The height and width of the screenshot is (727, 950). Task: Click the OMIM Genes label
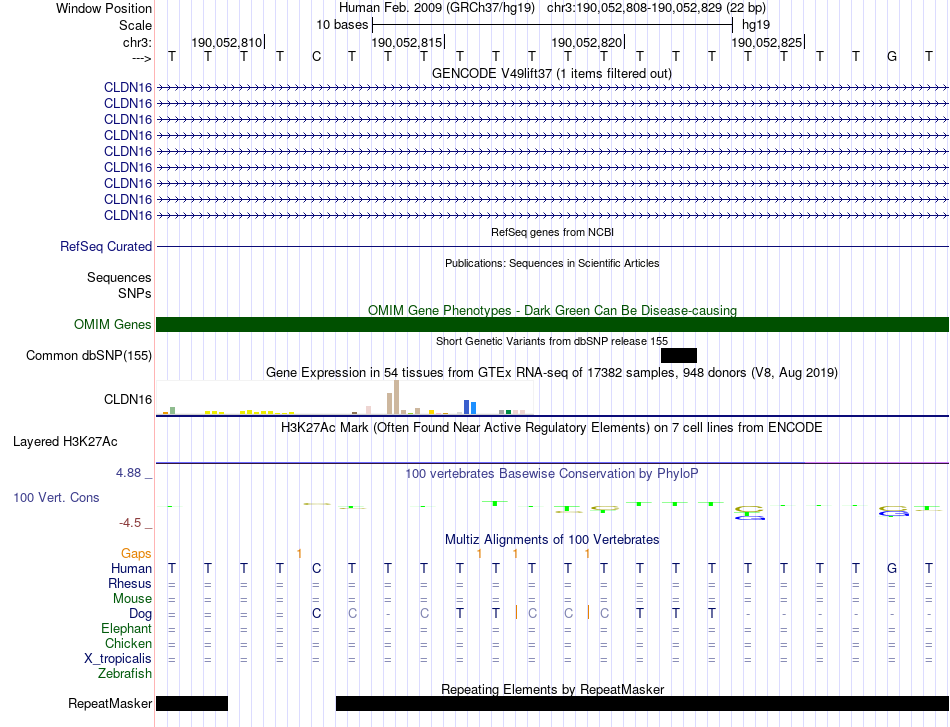pos(113,325)
